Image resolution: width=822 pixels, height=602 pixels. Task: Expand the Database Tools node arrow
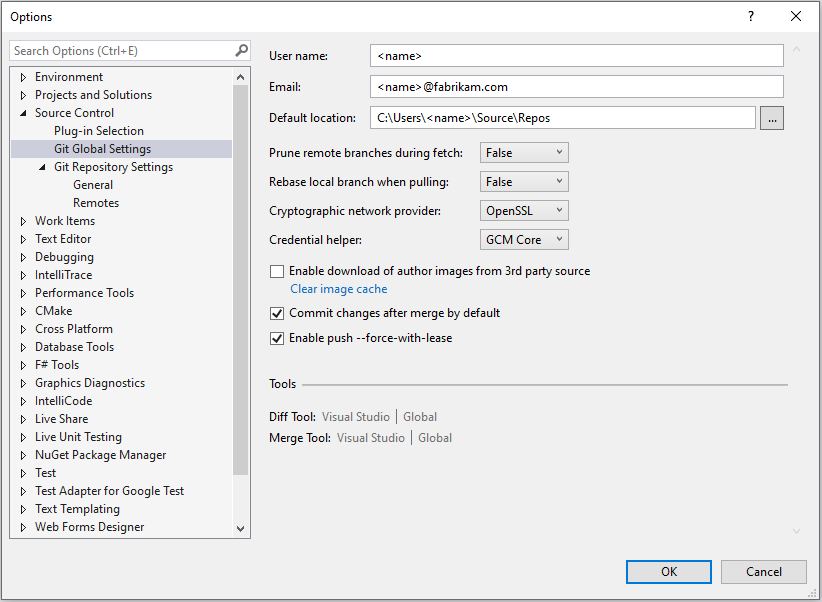pyautogui.click(x=23, y=347)
